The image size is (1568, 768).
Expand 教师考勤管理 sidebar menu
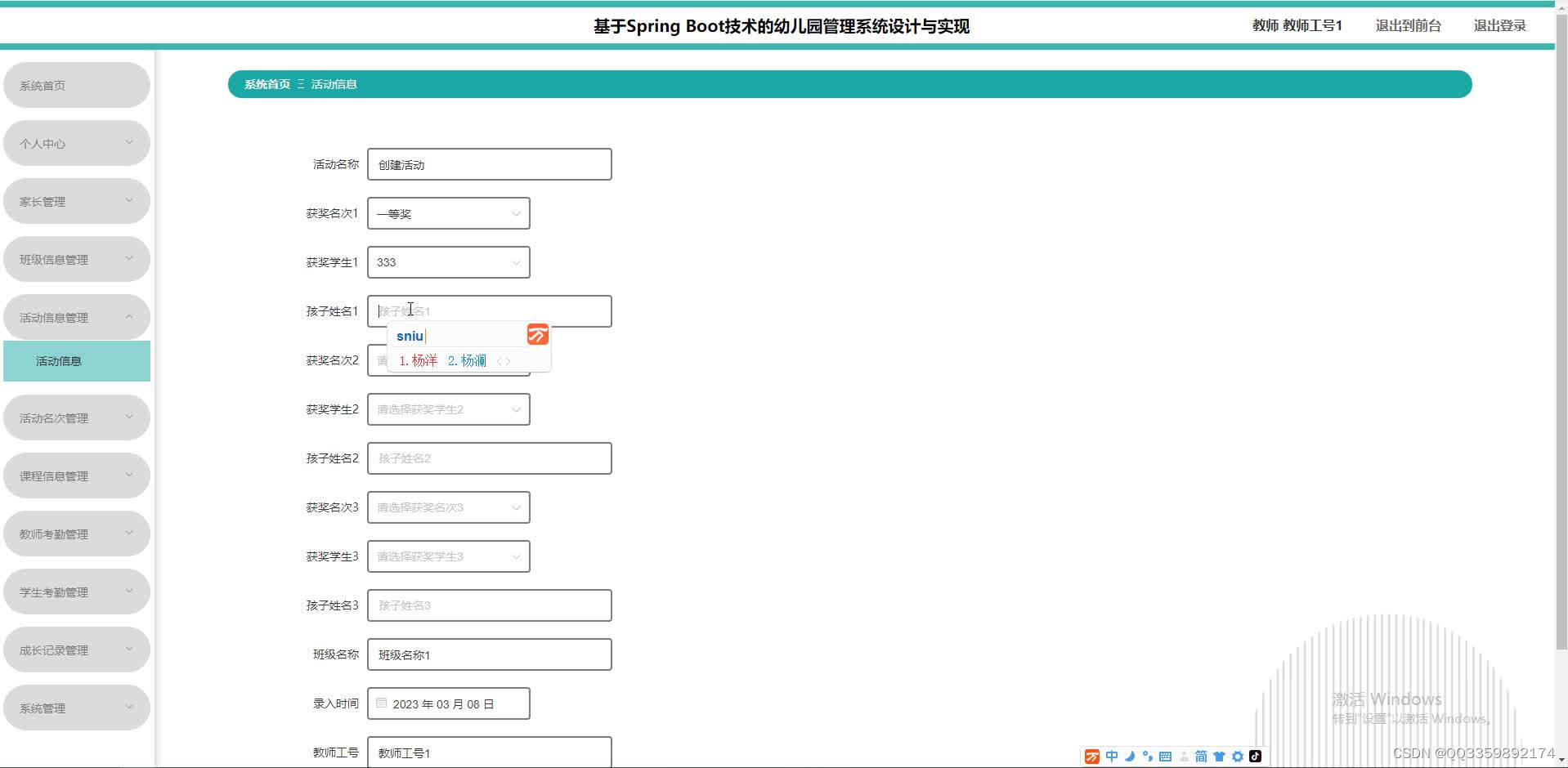(x=77, y=534)
